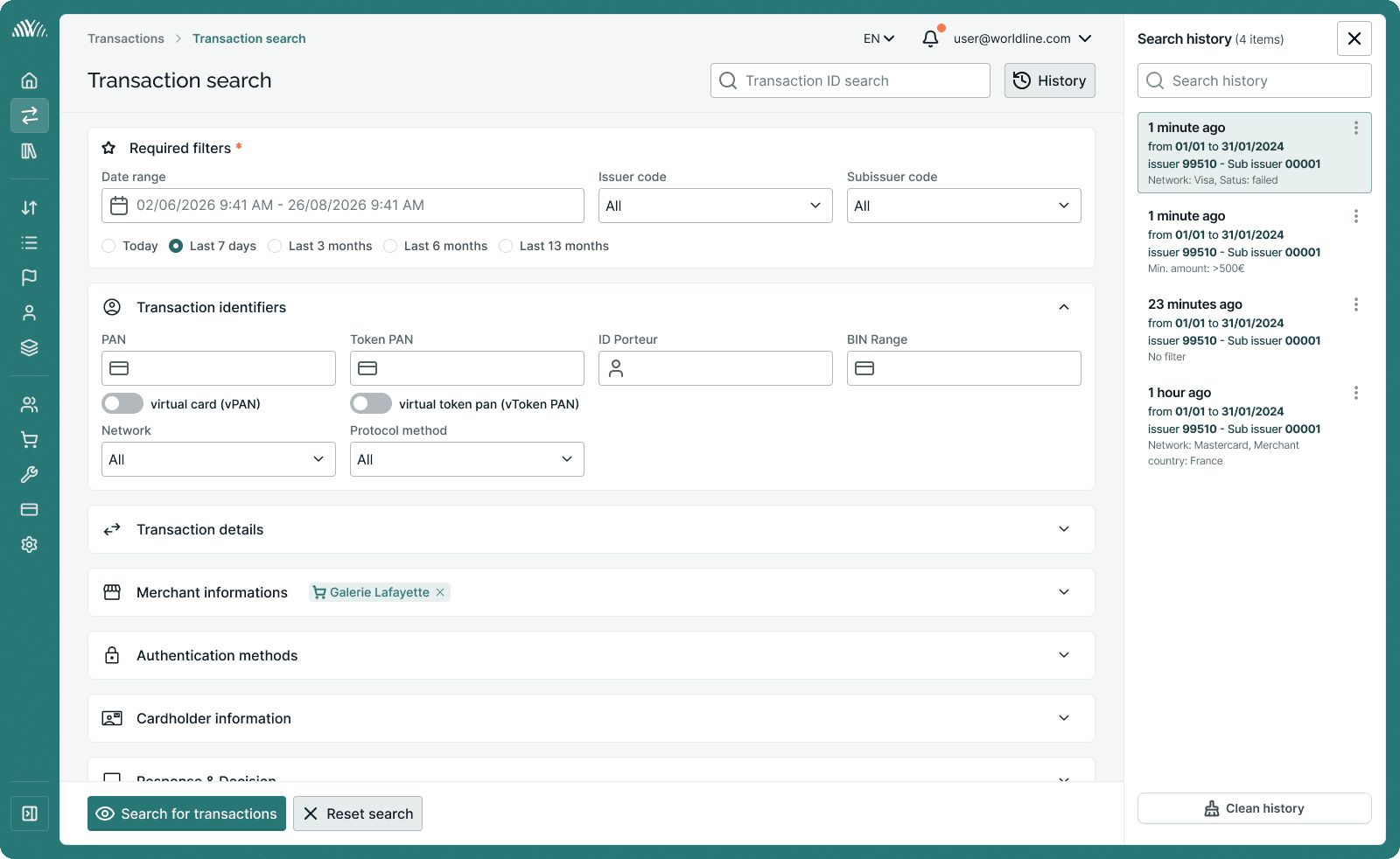
Task: Click into the BIN Range input field
Action: [964, 368]
